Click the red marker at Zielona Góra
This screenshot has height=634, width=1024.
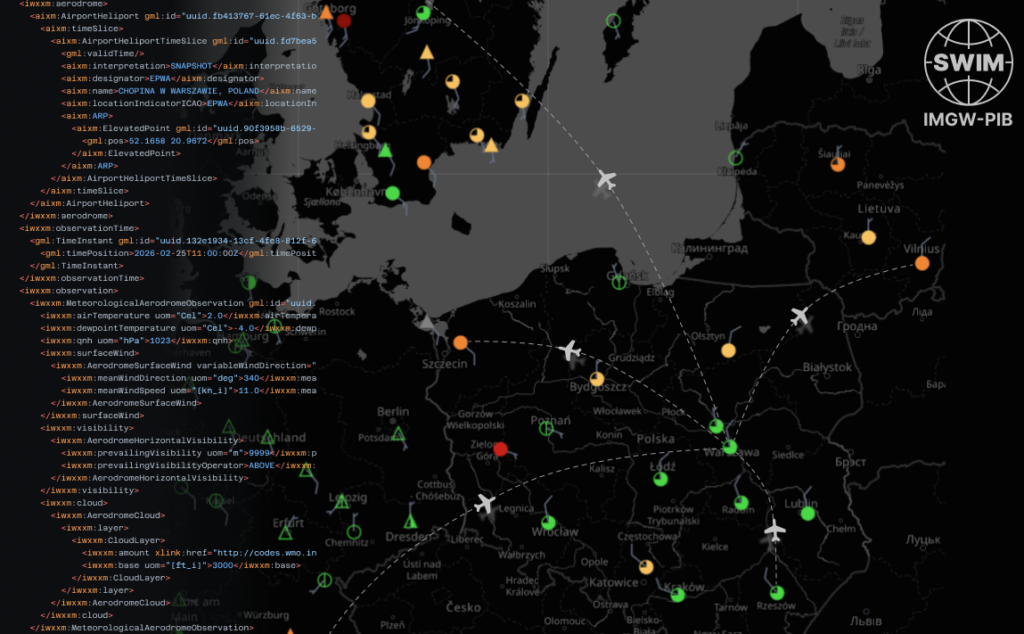coord(501,449)
